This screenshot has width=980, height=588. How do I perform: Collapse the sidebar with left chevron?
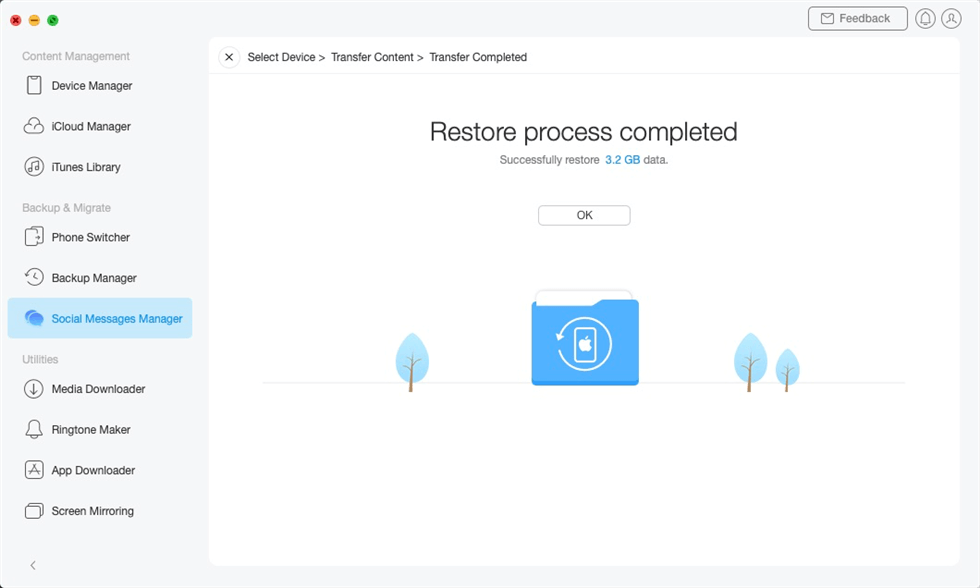coord(33,565)
